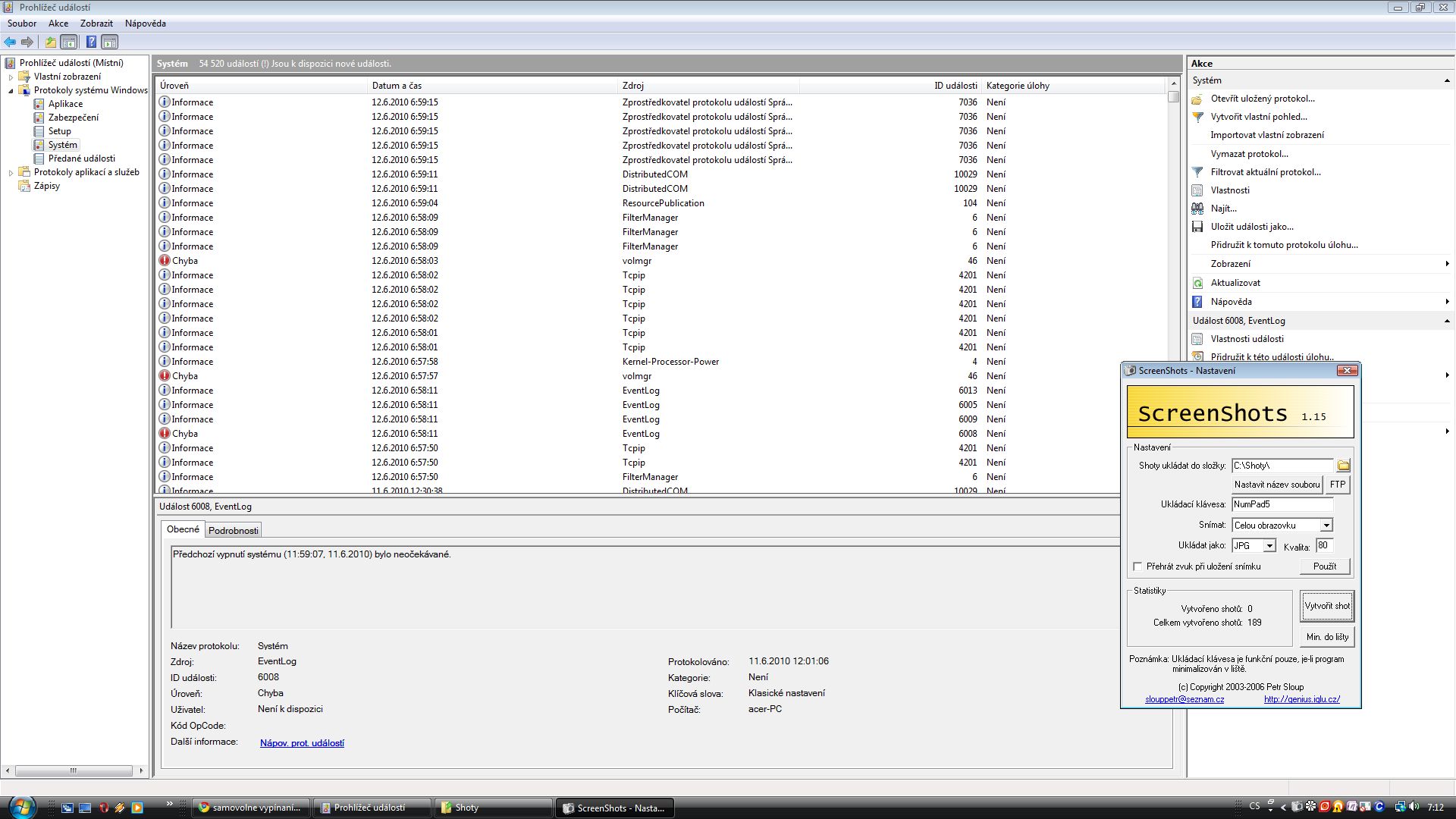Click the Najít binoculars icon
The width and height of the screenshot is (1456, 819).
pos(1197,209)
